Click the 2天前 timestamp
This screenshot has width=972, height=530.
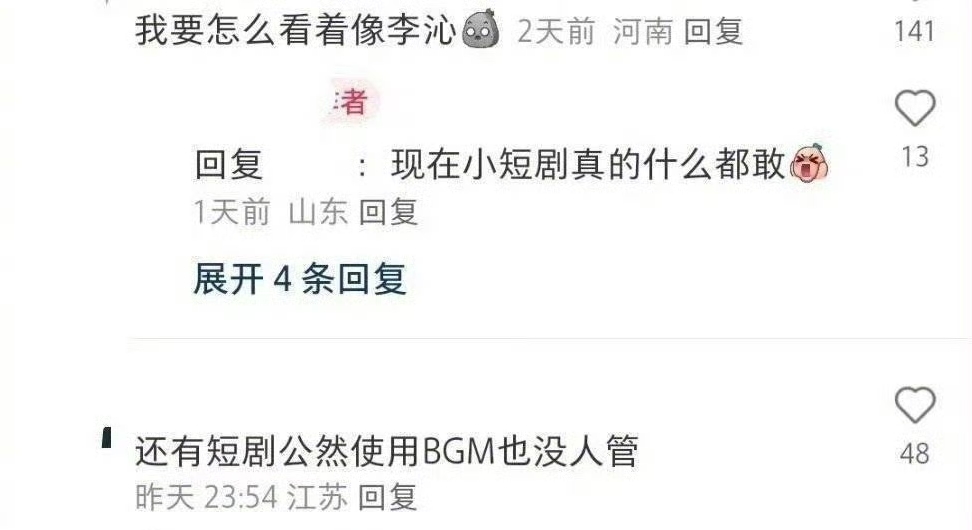[557, 31]
